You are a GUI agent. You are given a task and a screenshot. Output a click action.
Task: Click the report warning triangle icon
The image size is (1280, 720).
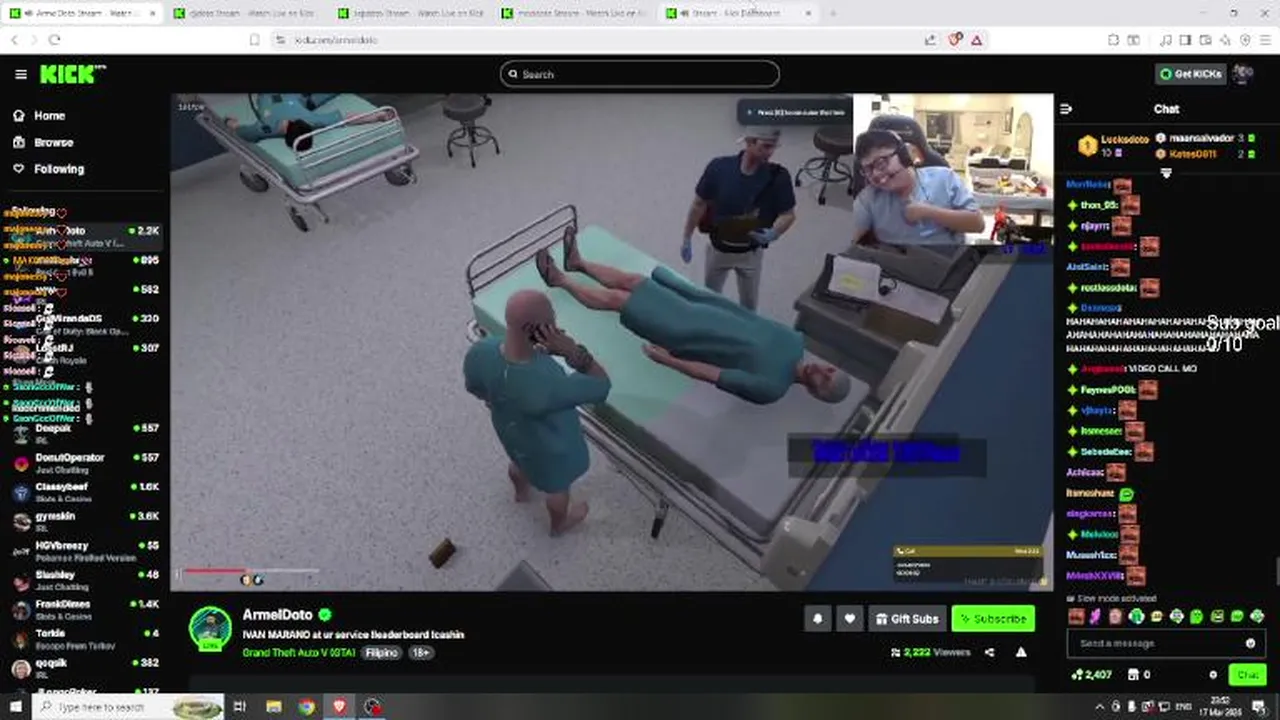[1021, 652]
